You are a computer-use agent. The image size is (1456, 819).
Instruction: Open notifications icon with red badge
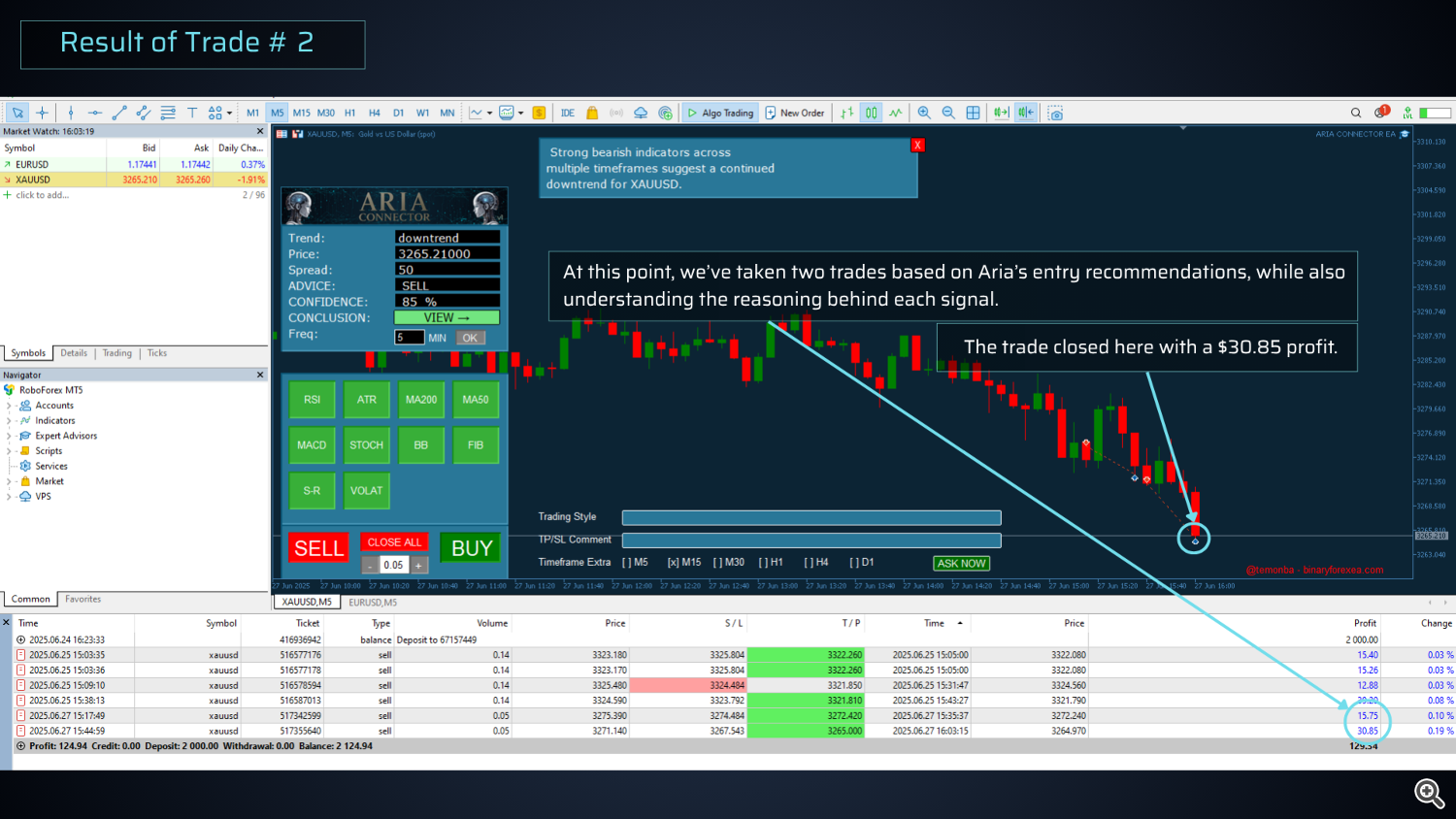pos(1381,112)
